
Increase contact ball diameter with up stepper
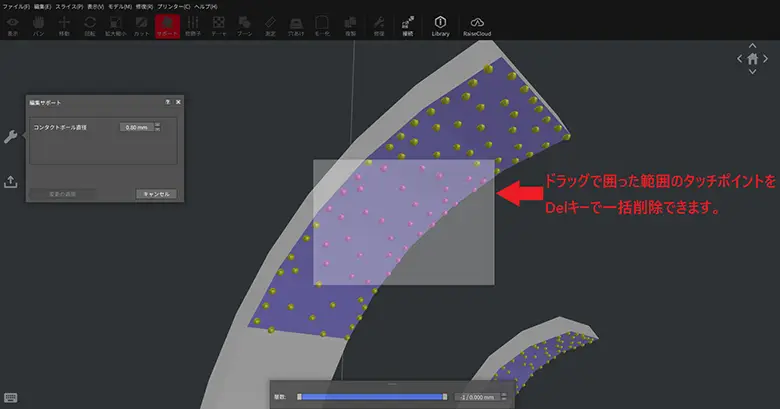157,125
